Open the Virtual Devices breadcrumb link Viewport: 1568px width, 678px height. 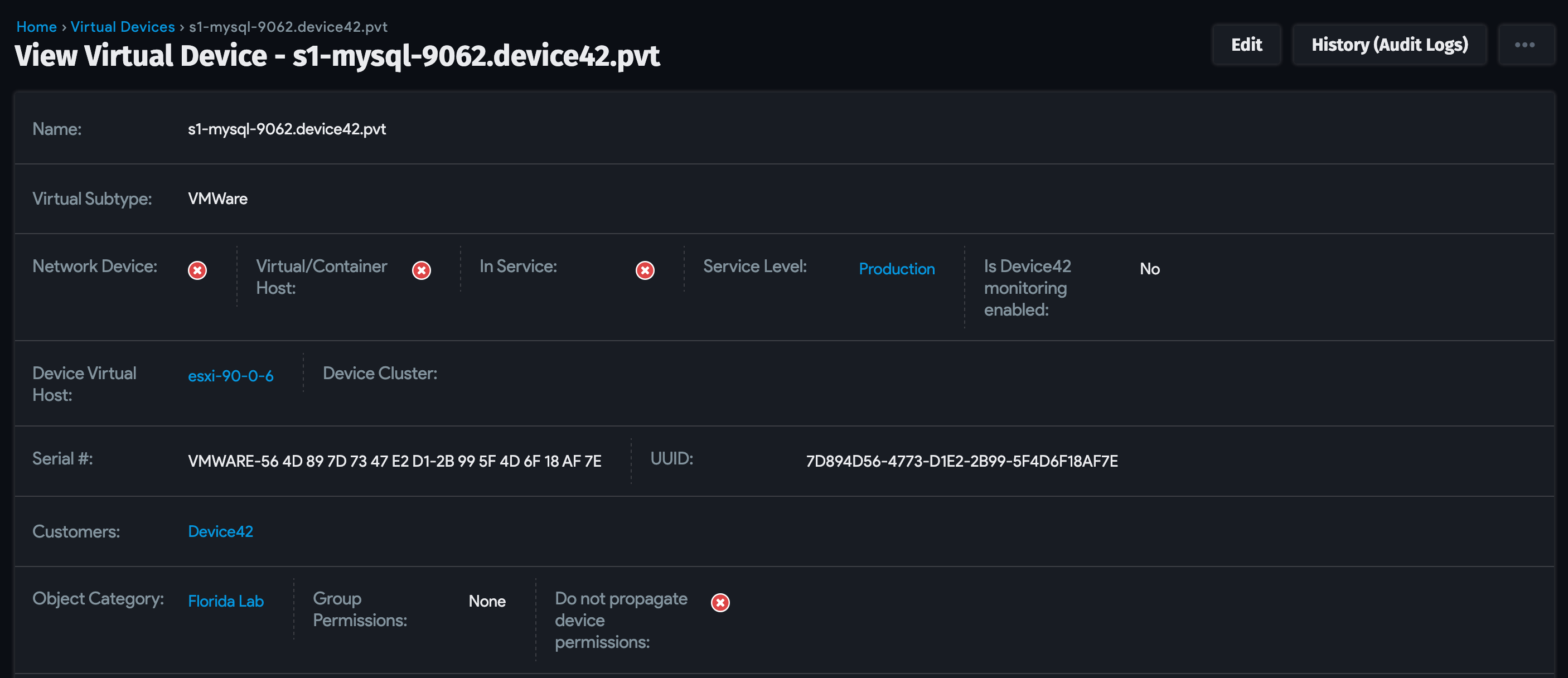click(123, 26)
